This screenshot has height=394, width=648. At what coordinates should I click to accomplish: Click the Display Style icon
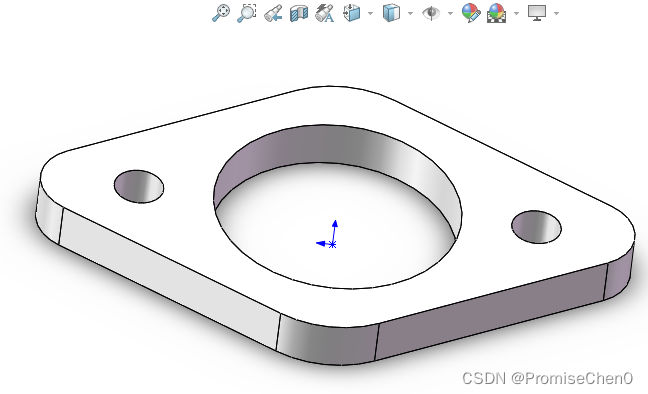tap(391, 13)
